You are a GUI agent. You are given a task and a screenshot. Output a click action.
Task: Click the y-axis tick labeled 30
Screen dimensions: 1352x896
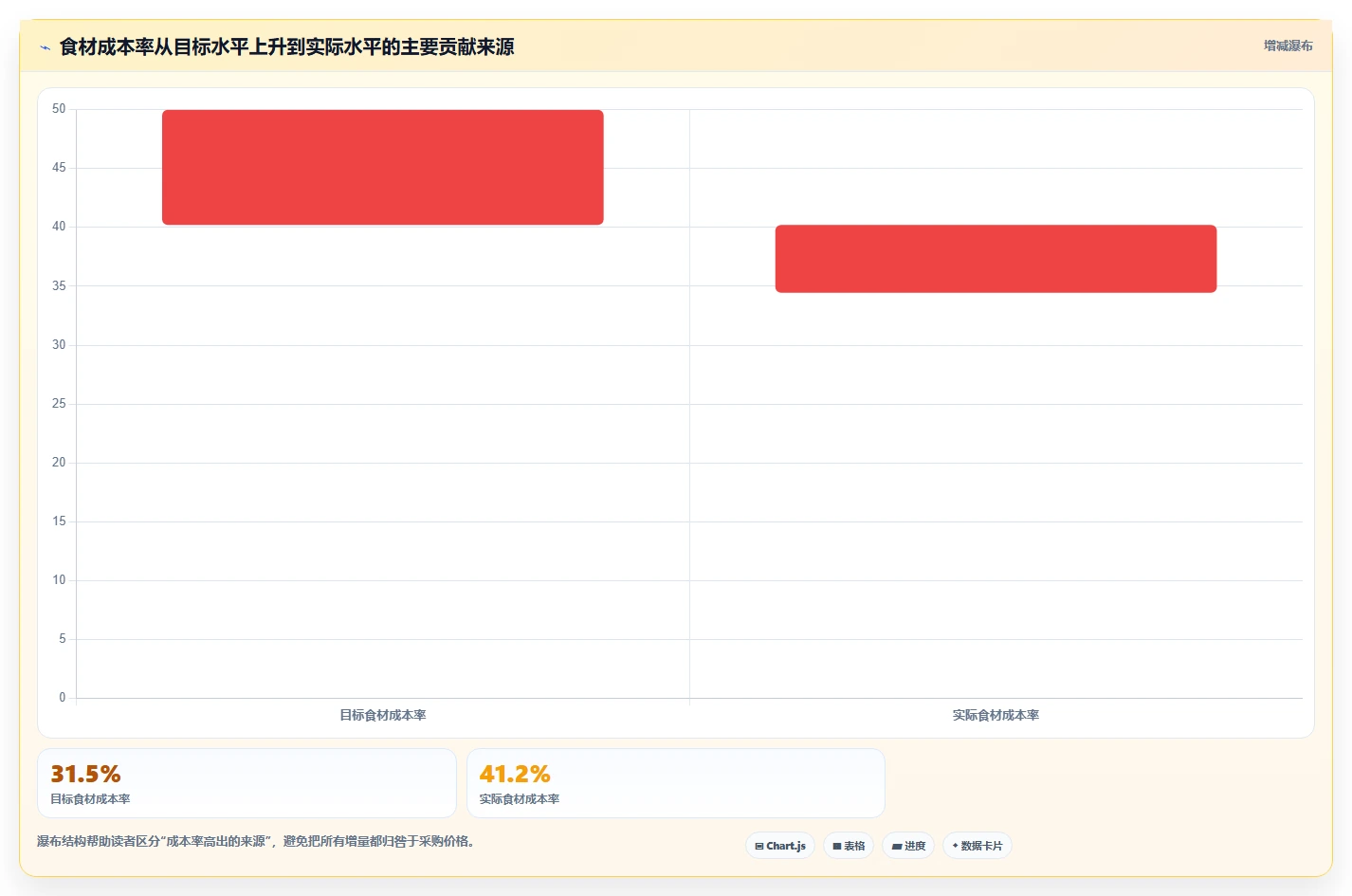click(59, 345)
